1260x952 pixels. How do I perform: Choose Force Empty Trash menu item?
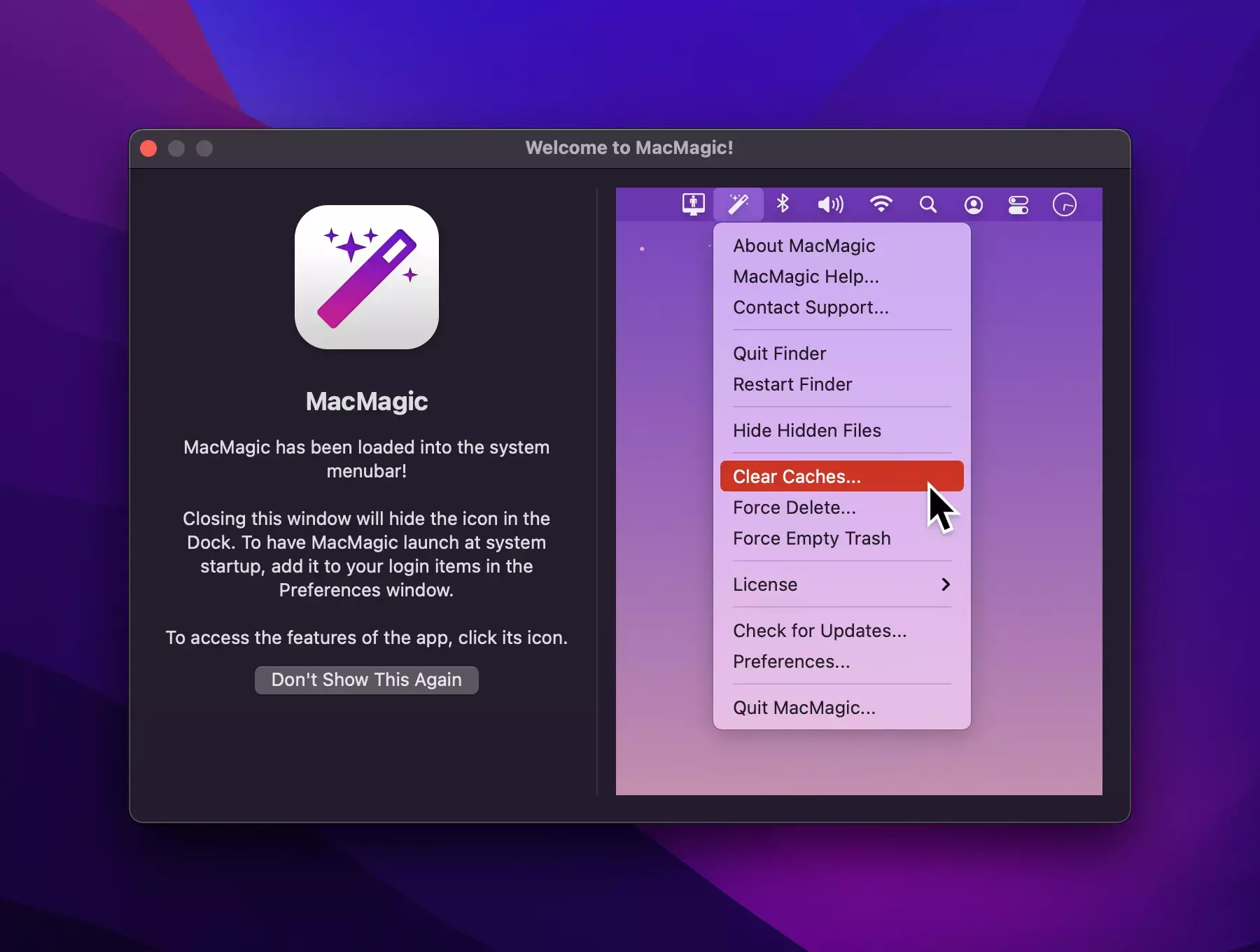coord(811,538)
